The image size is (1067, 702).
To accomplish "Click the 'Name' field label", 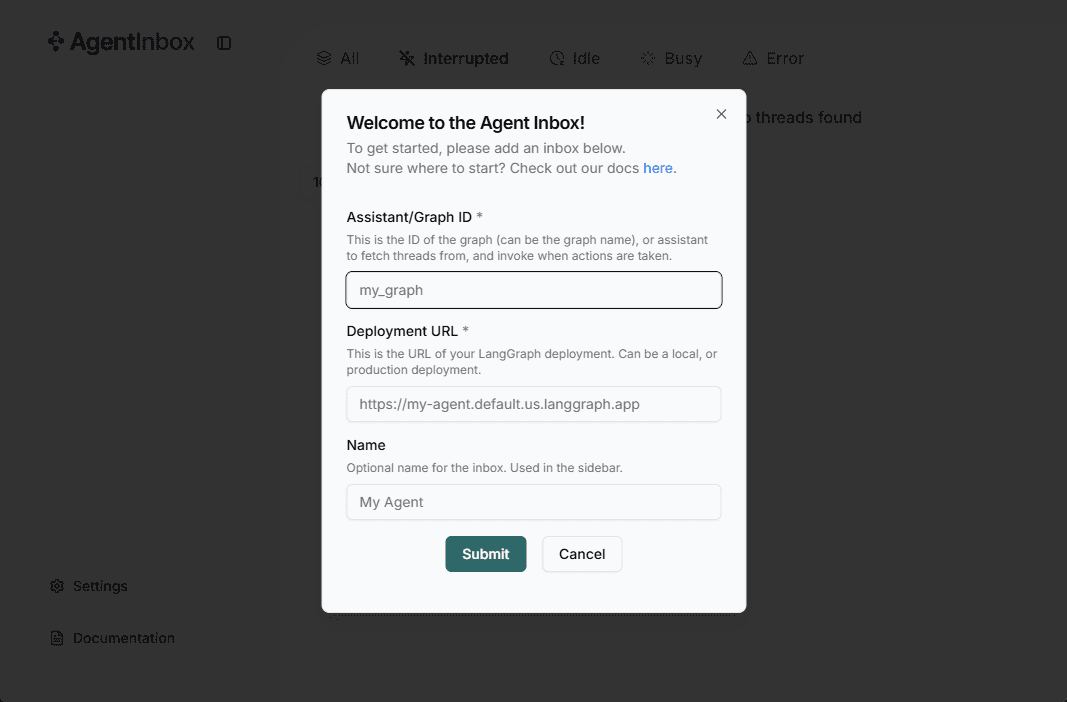I will pos(366,445).
